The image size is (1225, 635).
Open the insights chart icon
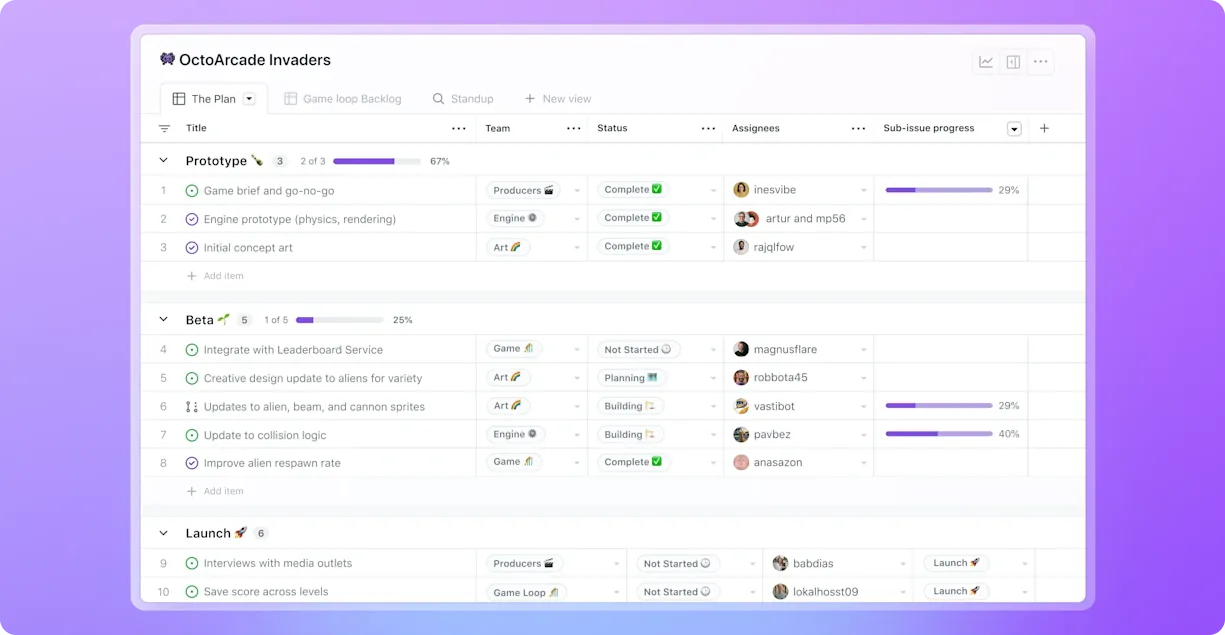pyautogui.click(x=986, y=62)
